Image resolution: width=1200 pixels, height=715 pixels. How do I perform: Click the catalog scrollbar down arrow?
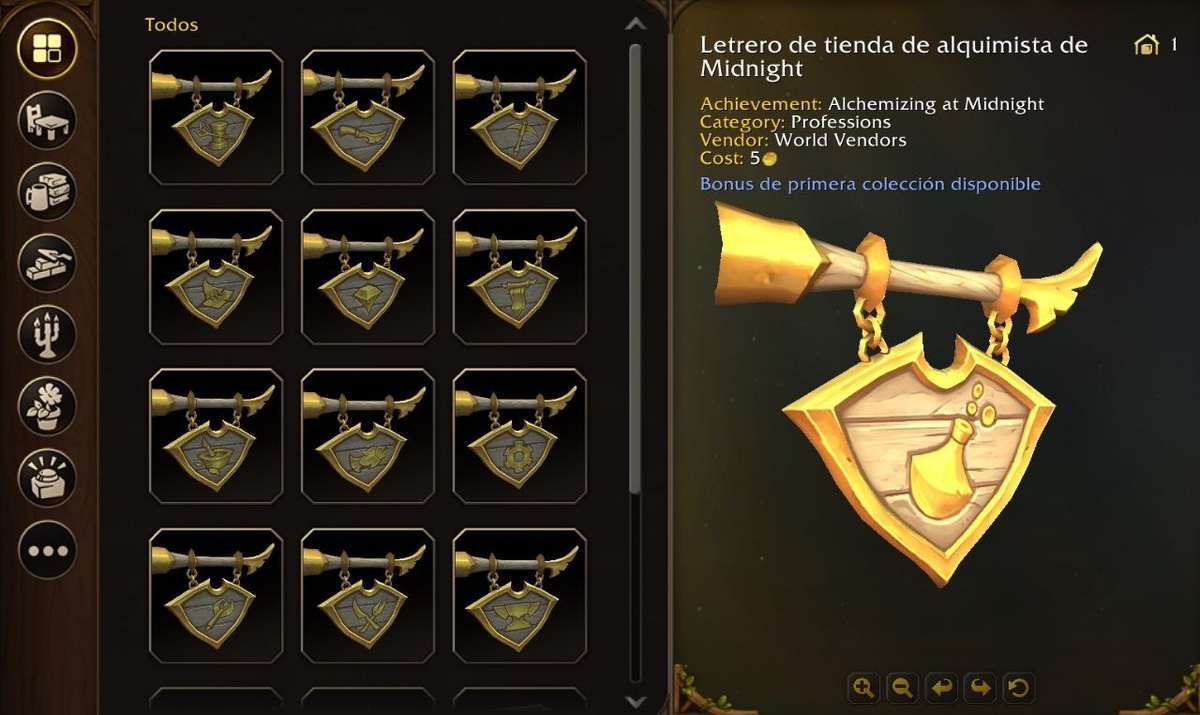click(635, 701)
